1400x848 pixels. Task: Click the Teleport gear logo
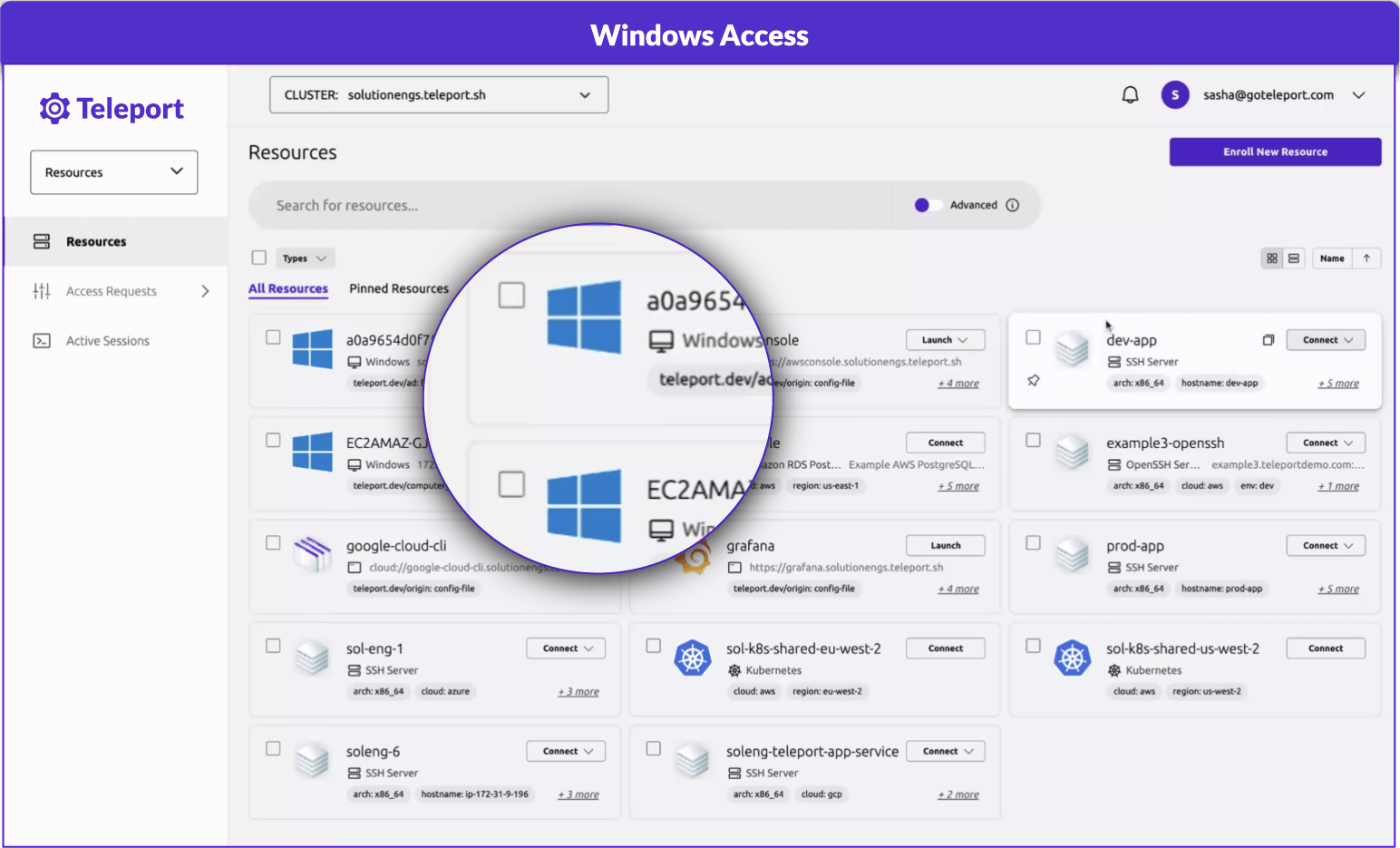[x=54, y=109]
